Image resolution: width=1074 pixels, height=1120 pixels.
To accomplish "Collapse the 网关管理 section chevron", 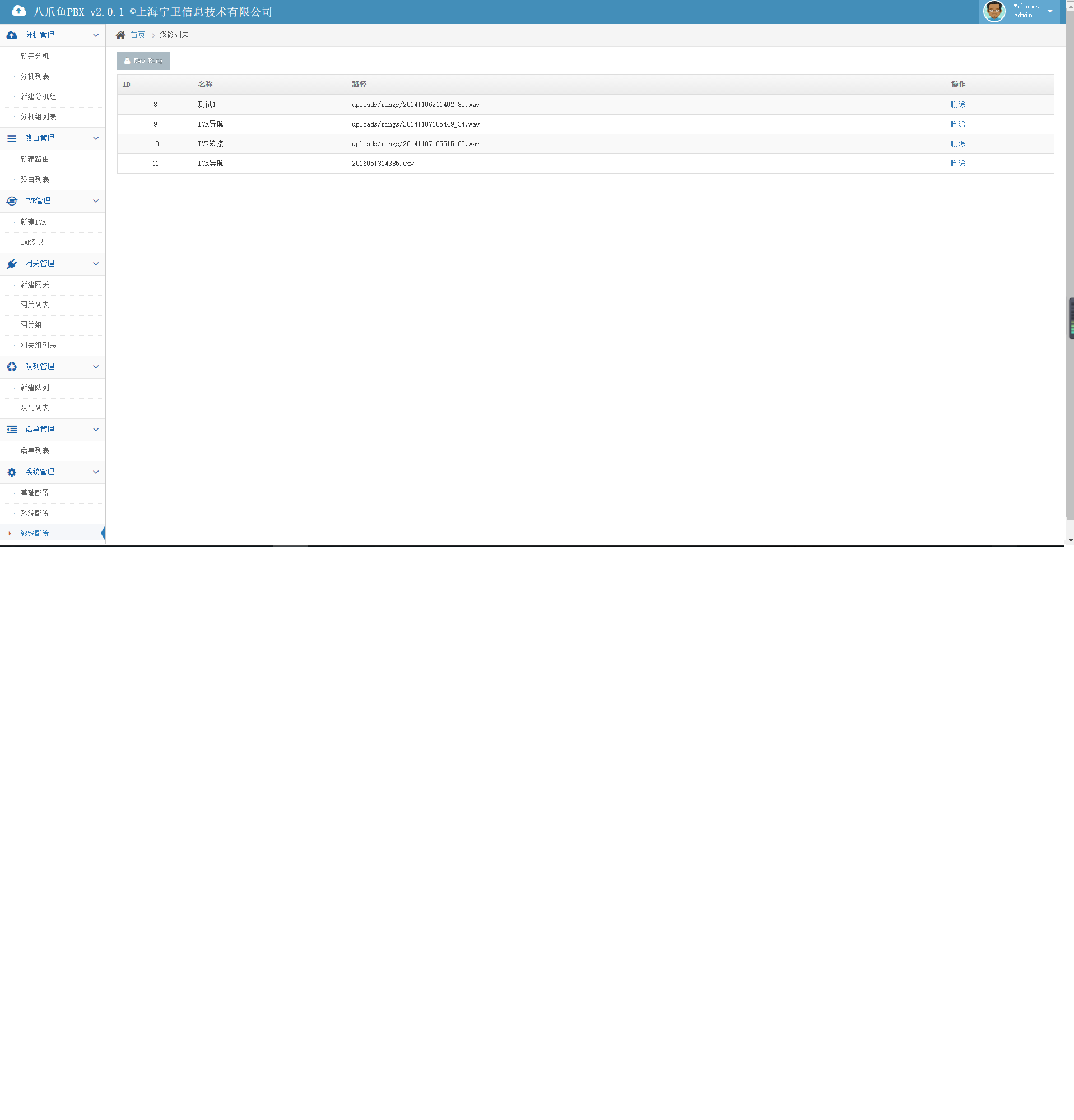I will pos(95,264).
